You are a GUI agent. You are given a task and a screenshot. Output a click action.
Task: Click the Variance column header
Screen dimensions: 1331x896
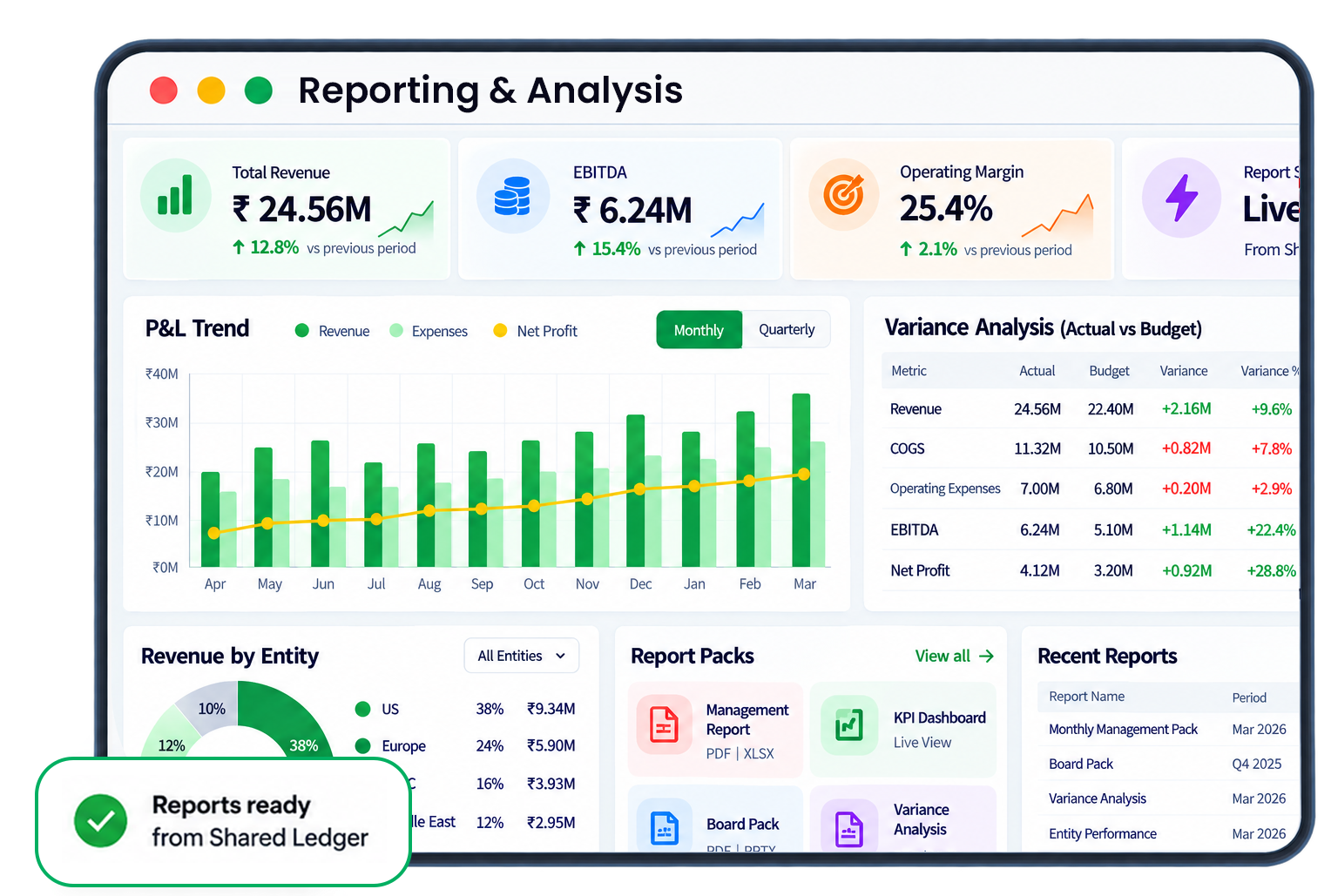[1183, 371]
